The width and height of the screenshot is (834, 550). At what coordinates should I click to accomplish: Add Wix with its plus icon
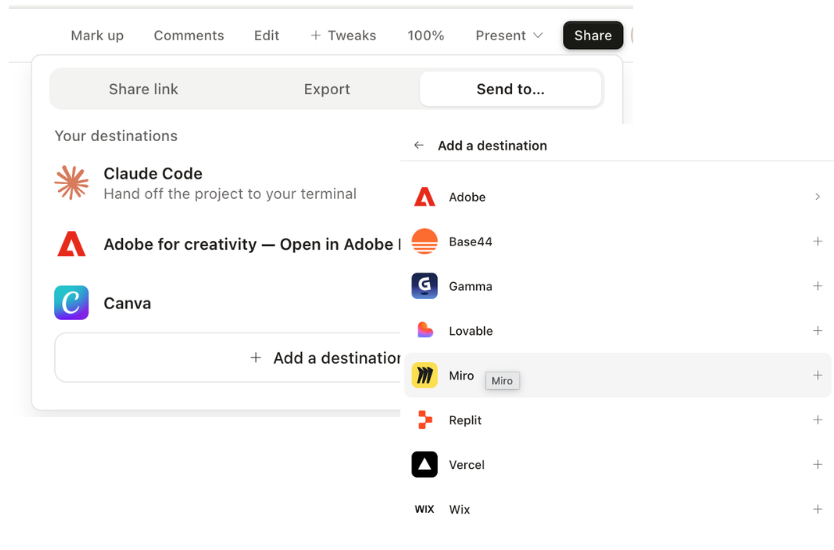click(818, 509)
